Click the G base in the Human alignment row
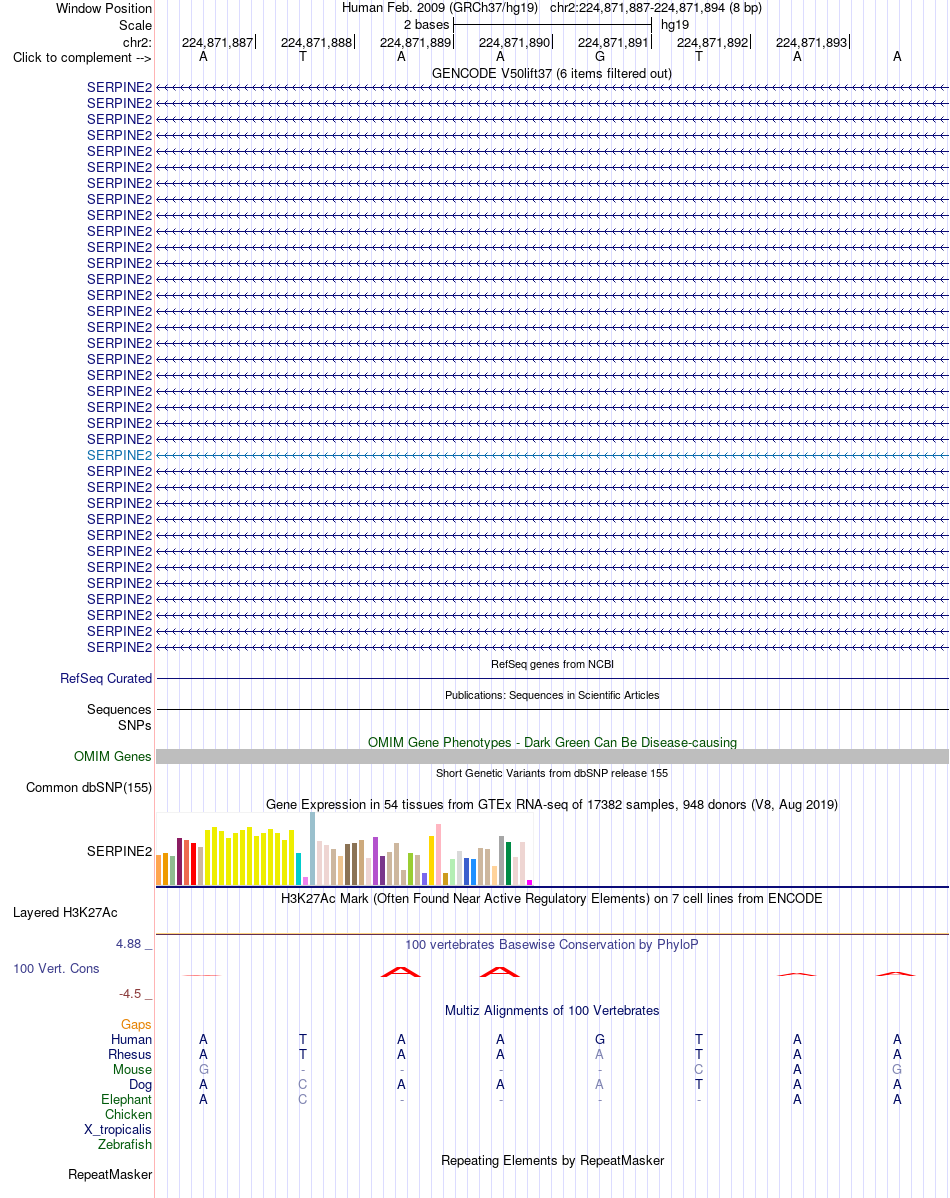 coord(600,1040)
